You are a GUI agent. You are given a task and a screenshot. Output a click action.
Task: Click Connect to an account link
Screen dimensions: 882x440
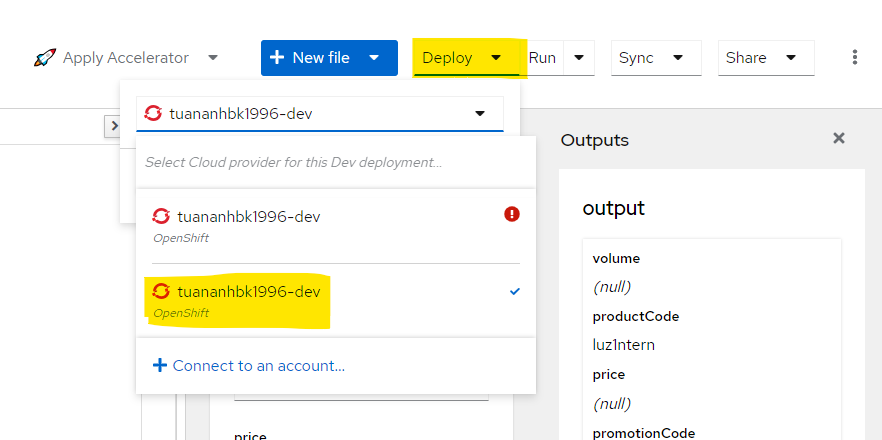259,366
